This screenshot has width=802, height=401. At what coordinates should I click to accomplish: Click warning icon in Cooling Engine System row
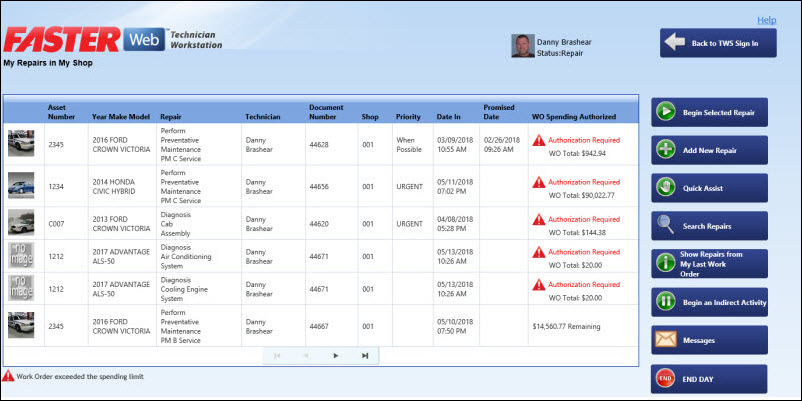point(539,284)
